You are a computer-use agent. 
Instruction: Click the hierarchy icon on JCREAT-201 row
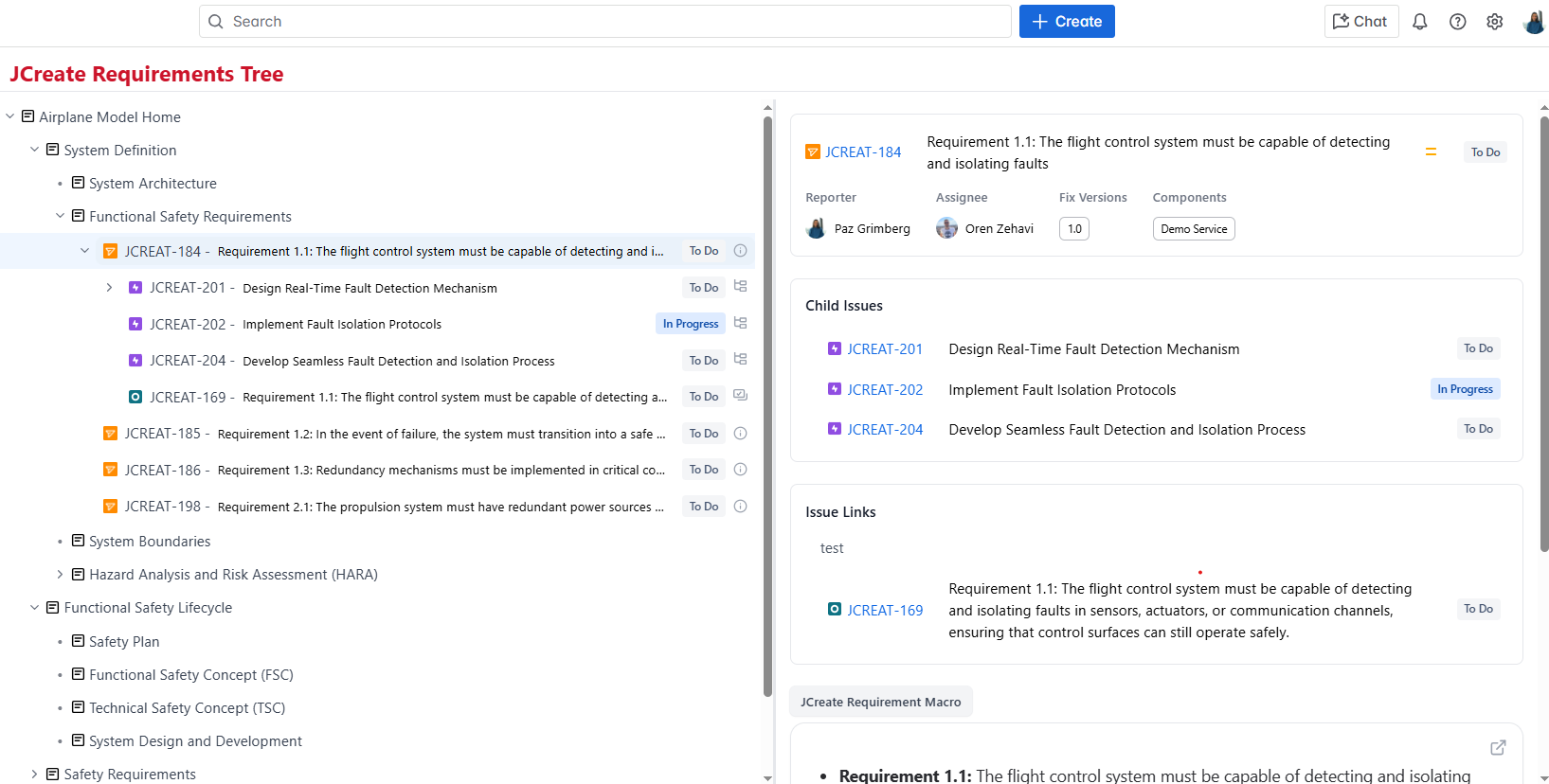coord(741,287)
